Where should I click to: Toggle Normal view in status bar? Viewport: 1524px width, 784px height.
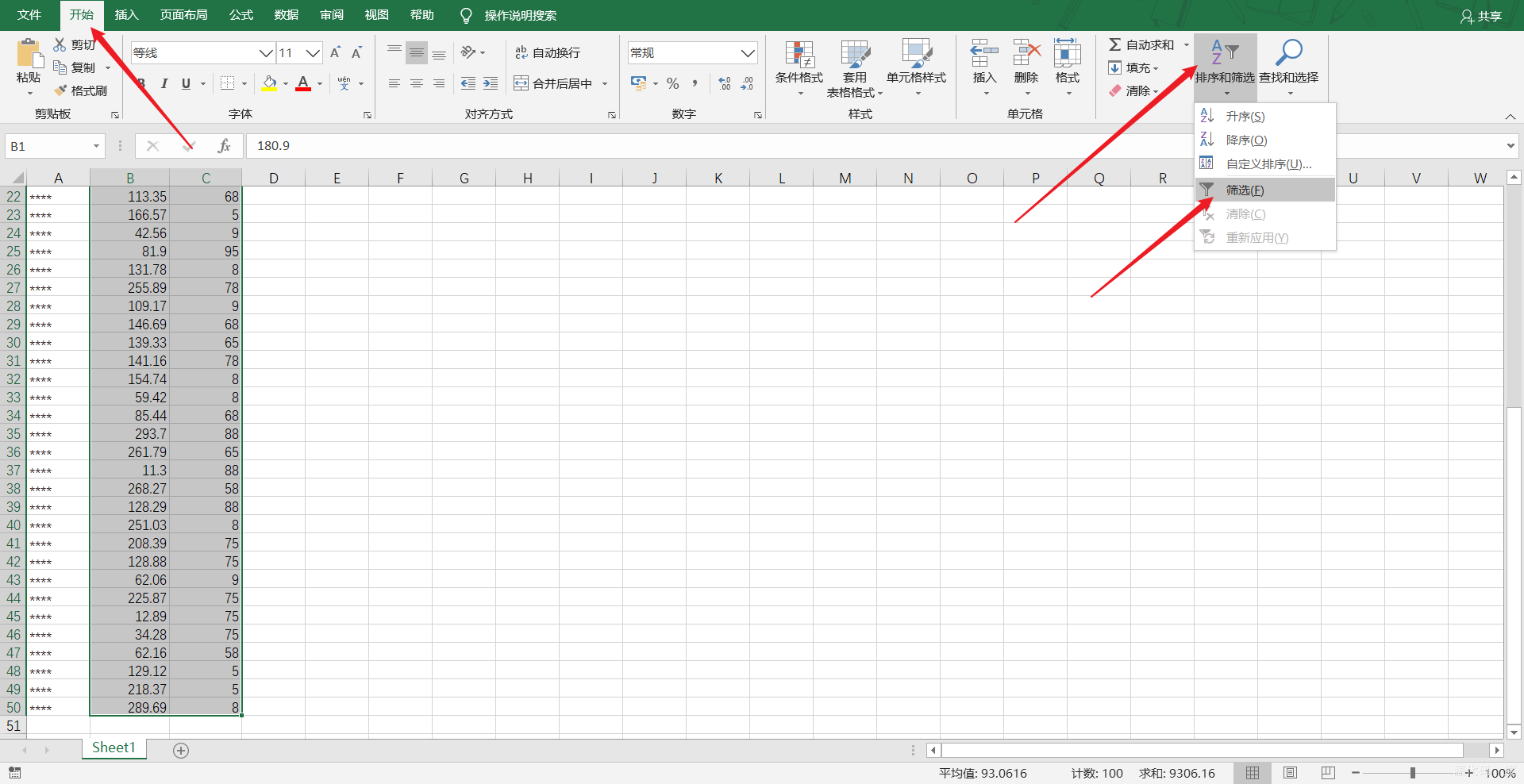tap(1253, 773)
